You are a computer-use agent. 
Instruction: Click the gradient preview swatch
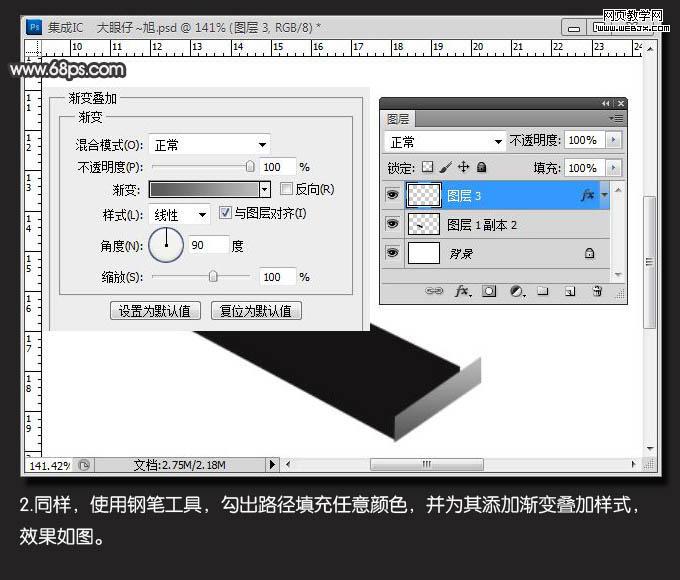(204, 190)
